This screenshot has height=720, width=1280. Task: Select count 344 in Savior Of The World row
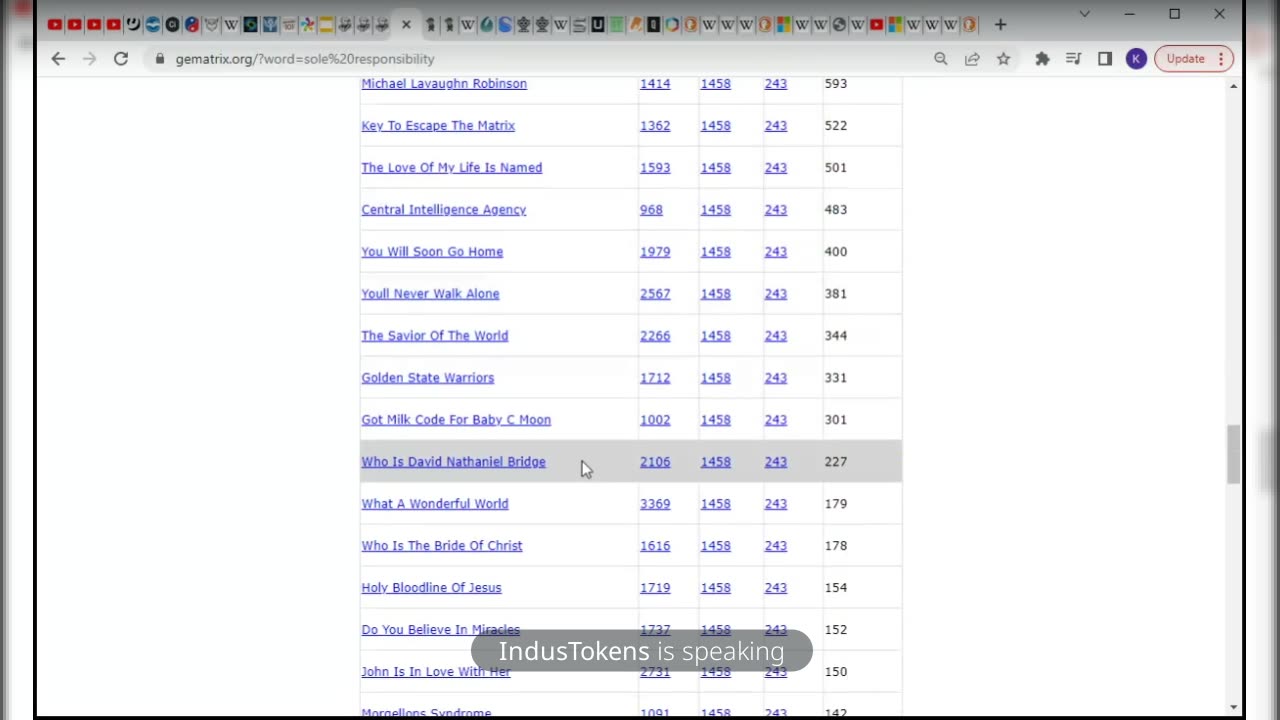click(x=836, y=336)
